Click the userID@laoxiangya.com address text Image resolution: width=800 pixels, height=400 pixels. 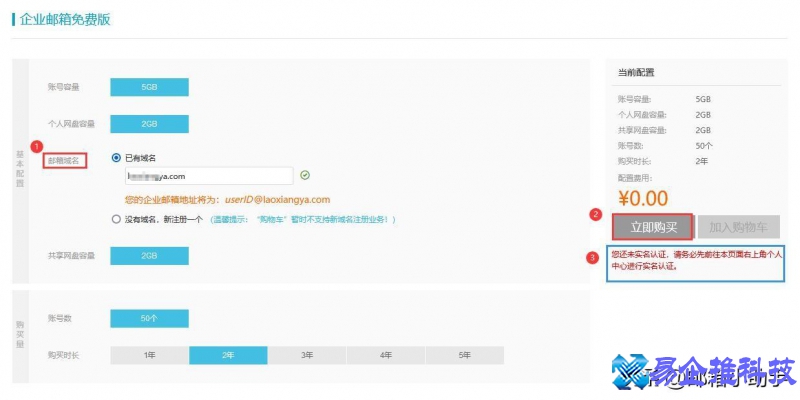coord(278,199)
